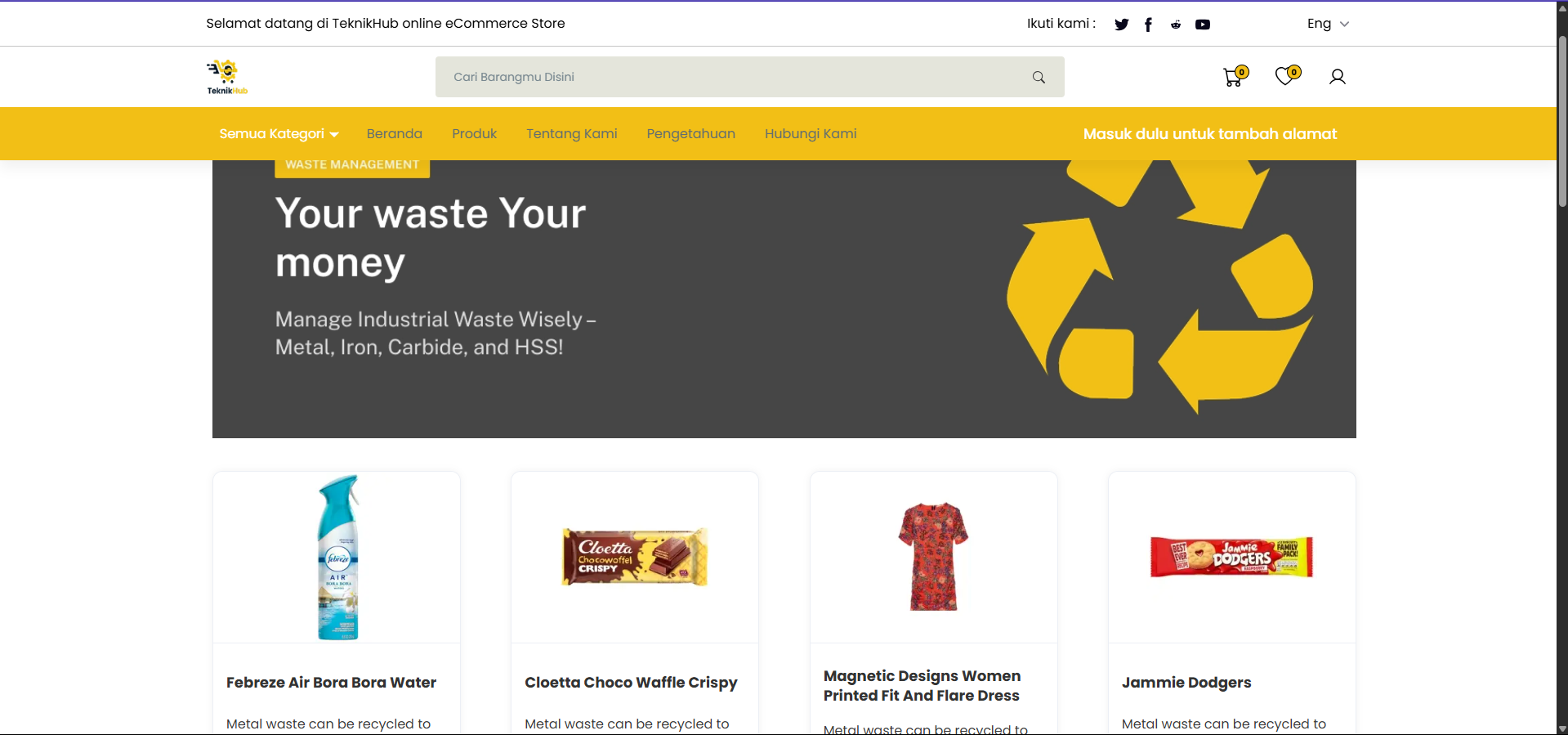Select the Febreze Air product image
Screen dimensions: 1568x735
(337, 558)
